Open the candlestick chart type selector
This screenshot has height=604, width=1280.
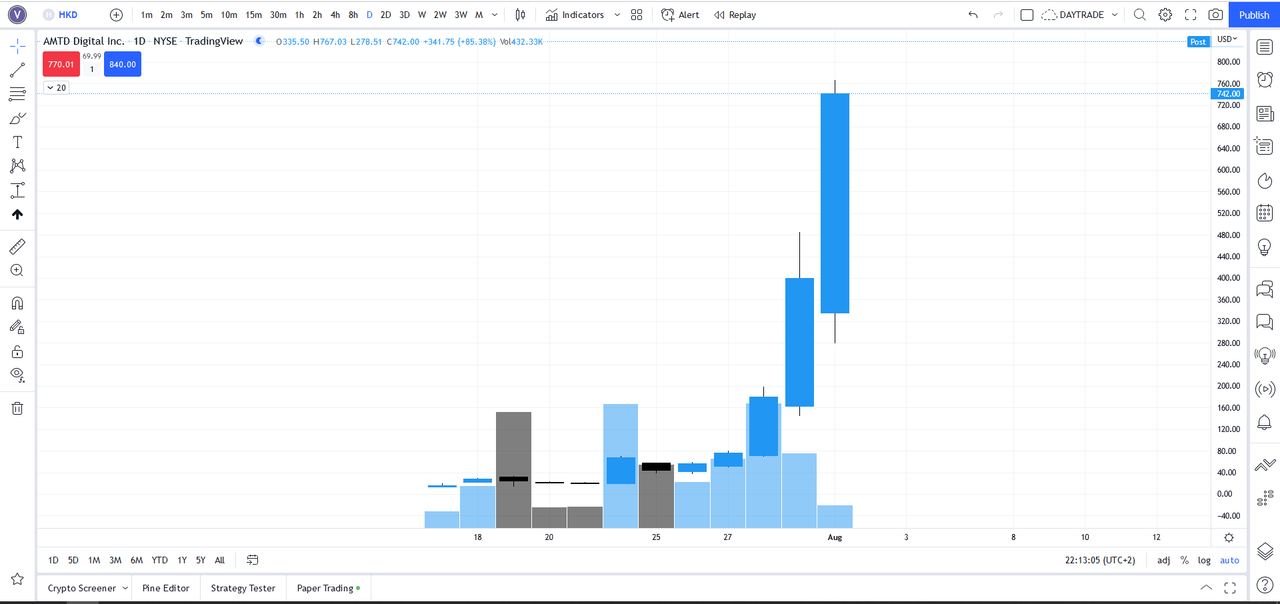coord(520,15)
